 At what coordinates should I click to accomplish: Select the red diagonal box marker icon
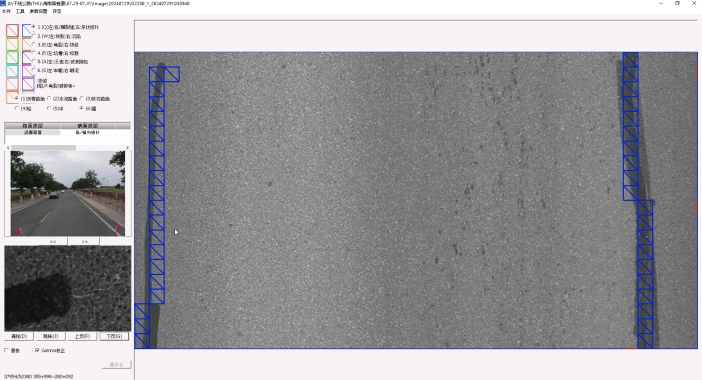[x=12, y=30]
